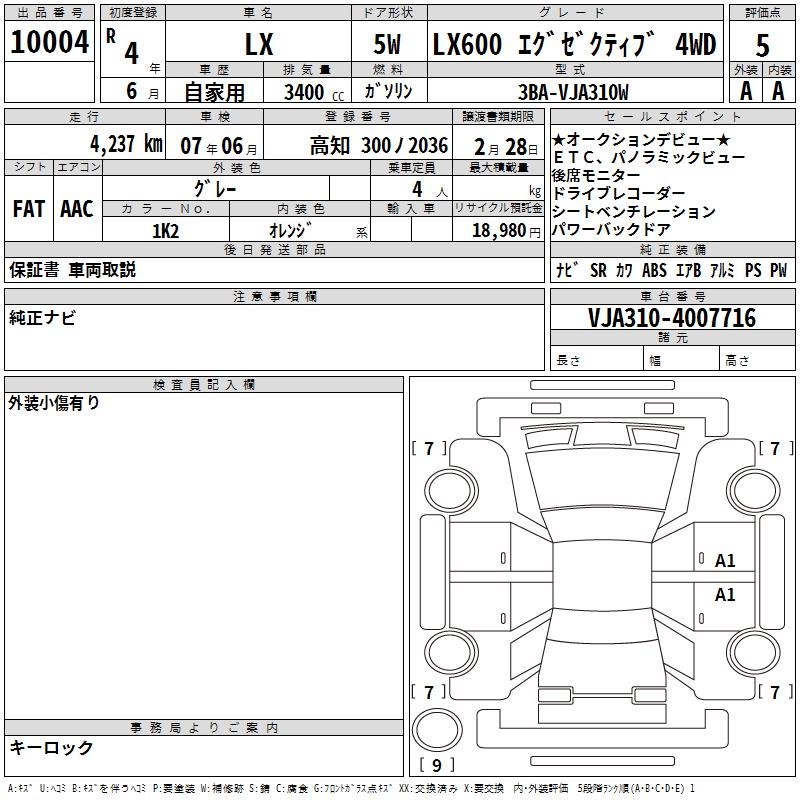Click the color number 1K2
The image size is (800, 800).
click(x=166, y=231)
